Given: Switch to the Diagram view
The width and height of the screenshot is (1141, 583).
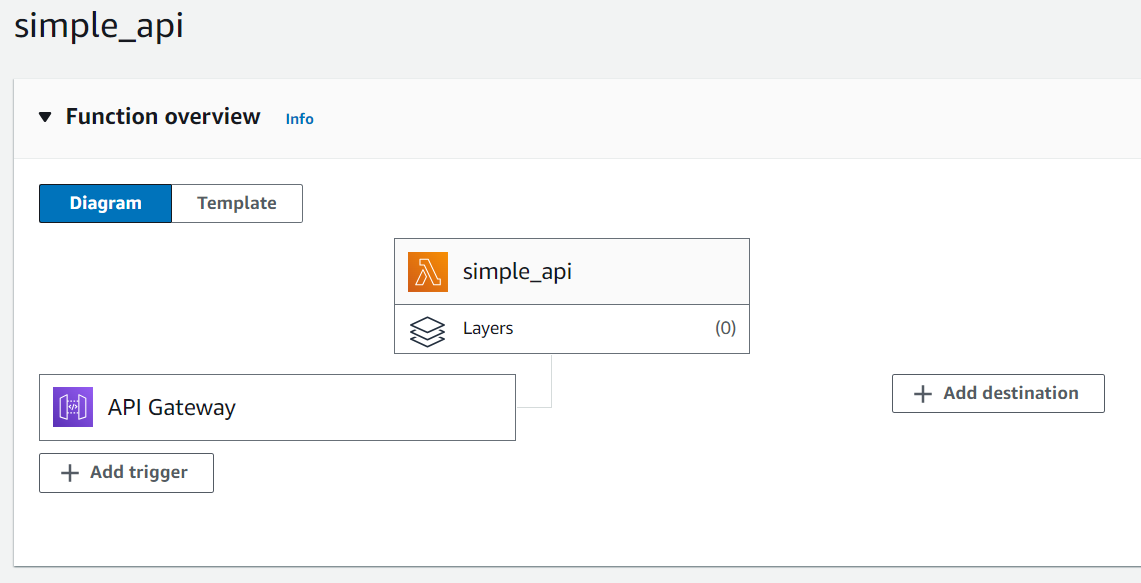Looking at the screenshot, I should [106, 203].
